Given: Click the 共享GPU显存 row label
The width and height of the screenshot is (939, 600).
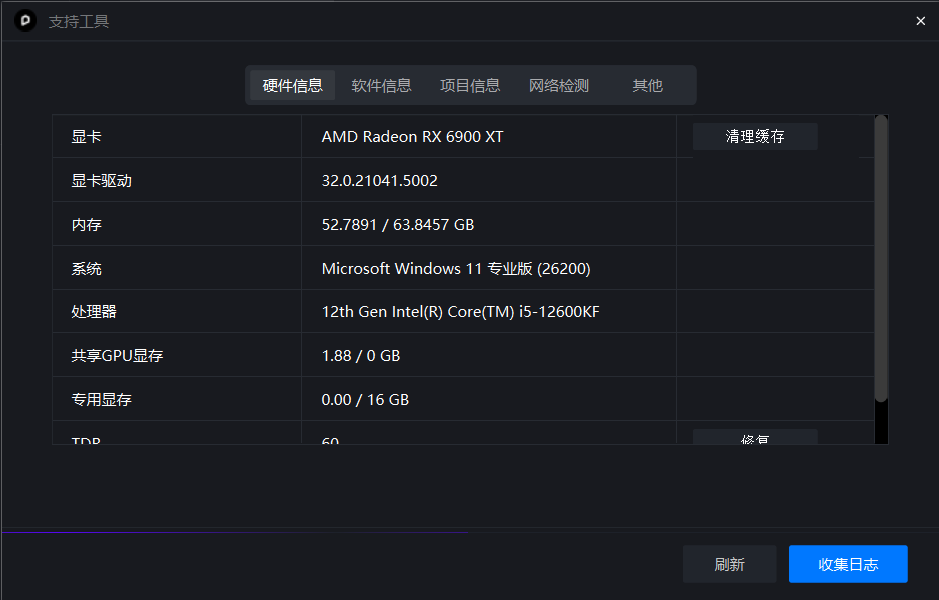Looking at the screenshot, I should point(117,356).
